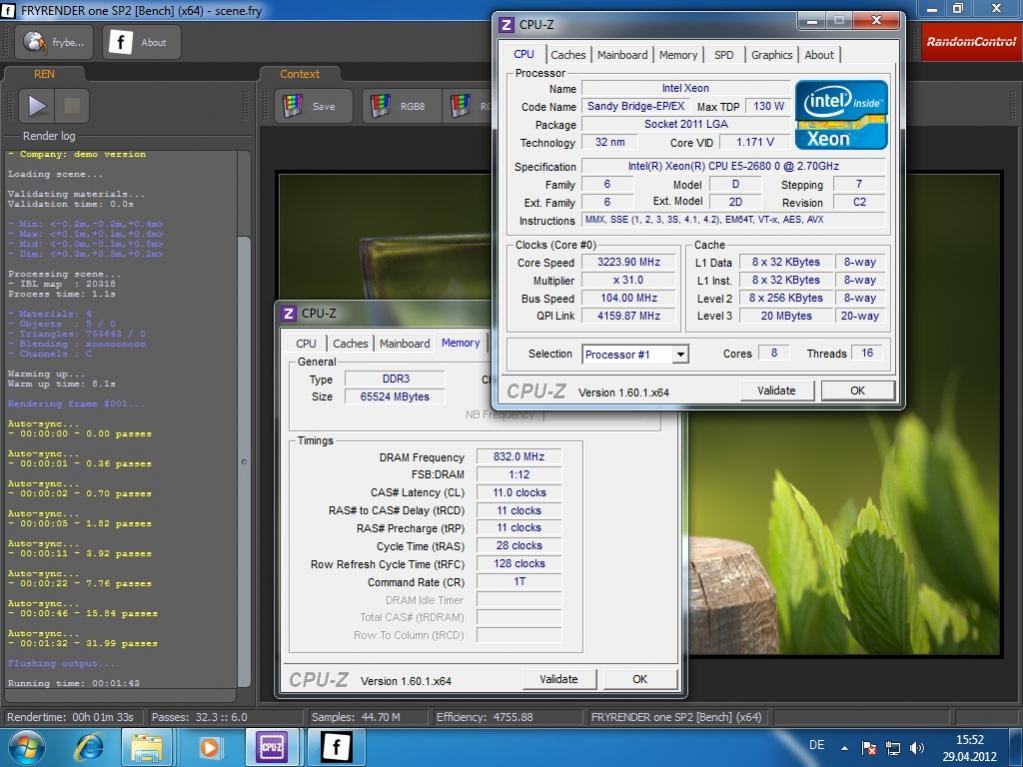The image size is (1023, 767).
Task: Open the frybench toolbar button
Action: (55, 42)
